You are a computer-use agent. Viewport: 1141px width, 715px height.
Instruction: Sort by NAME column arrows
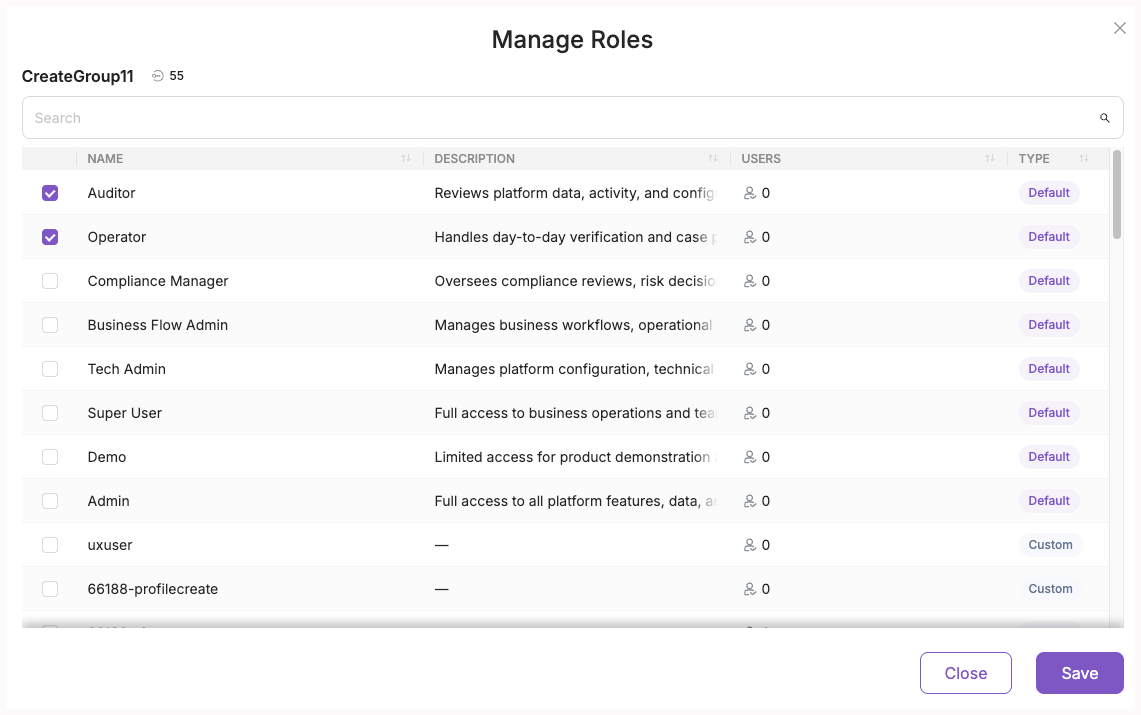click(x=406, y=159)
